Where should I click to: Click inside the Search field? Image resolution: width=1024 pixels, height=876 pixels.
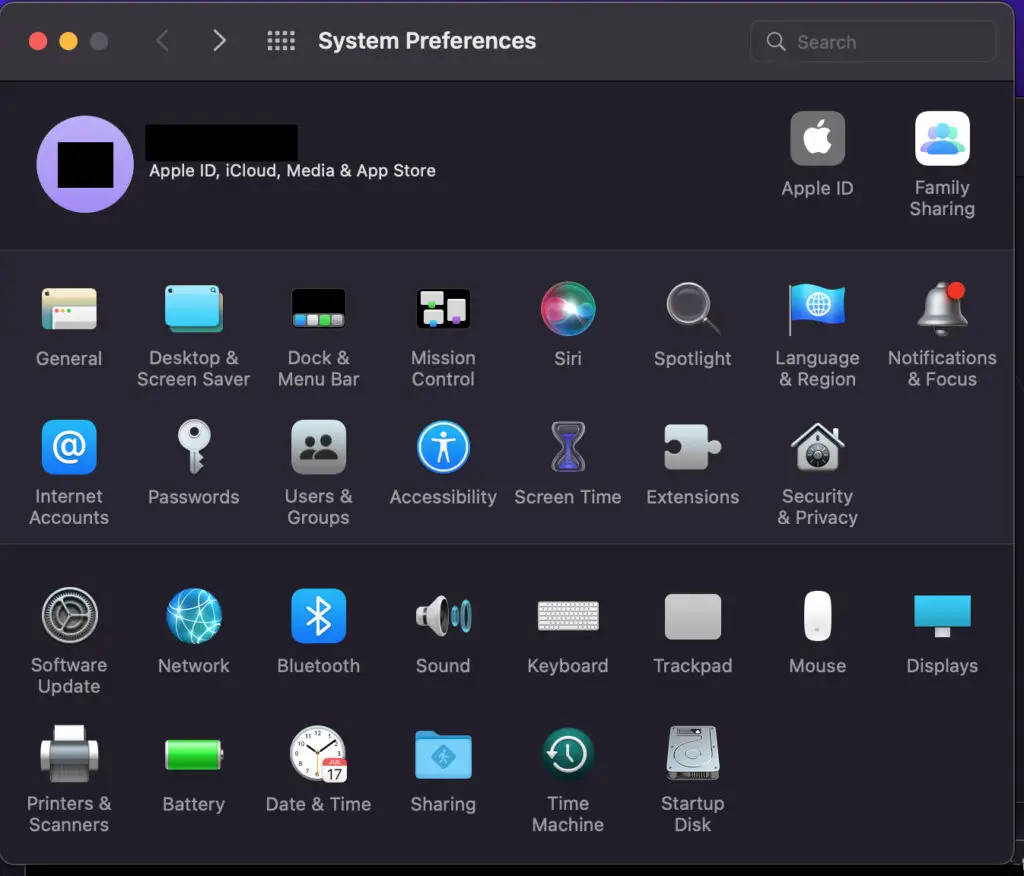(x=873, y=41)
